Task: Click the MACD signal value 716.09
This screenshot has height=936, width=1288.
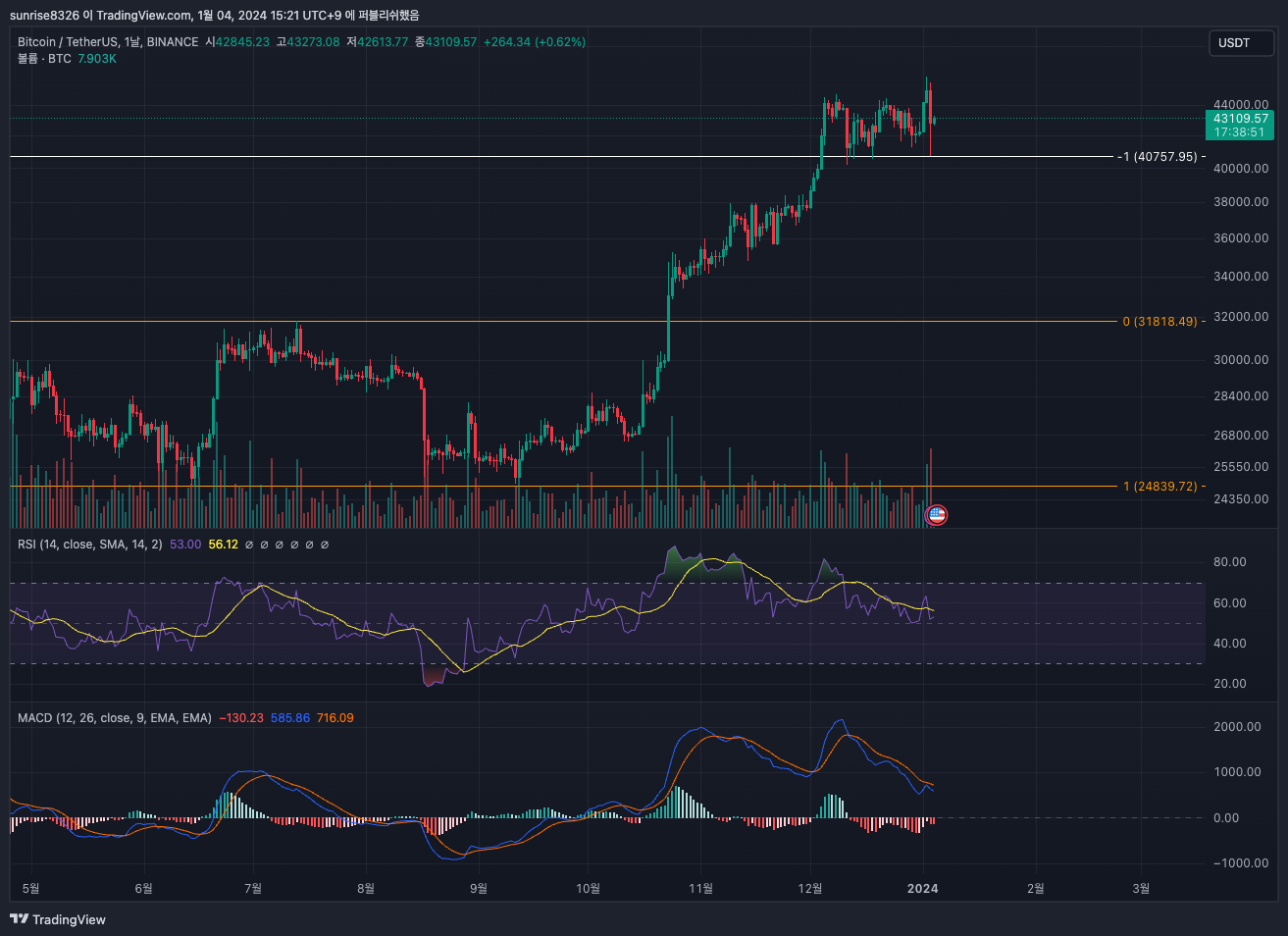Action: tap(335, 718)
